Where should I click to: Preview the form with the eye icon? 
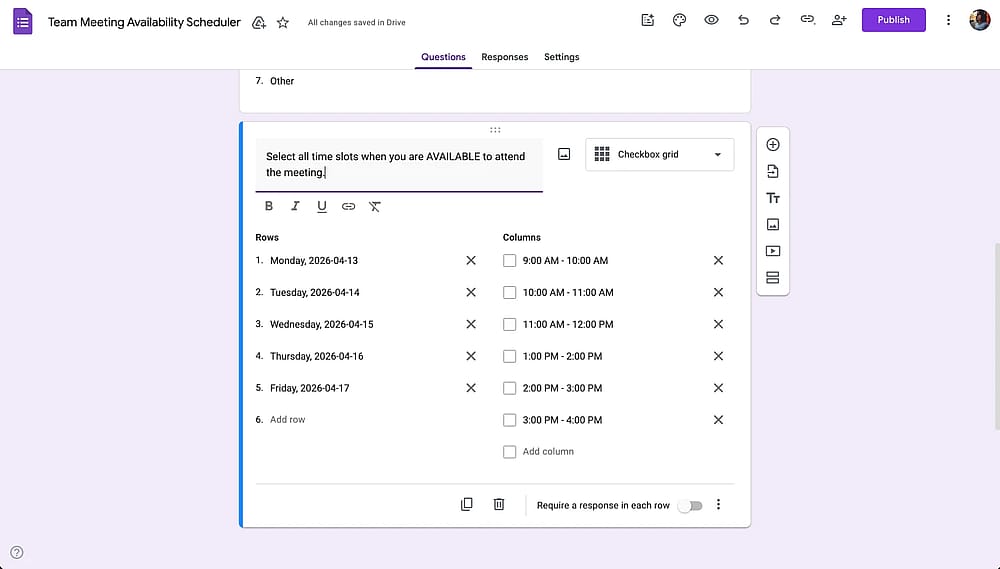coord(711,20)
